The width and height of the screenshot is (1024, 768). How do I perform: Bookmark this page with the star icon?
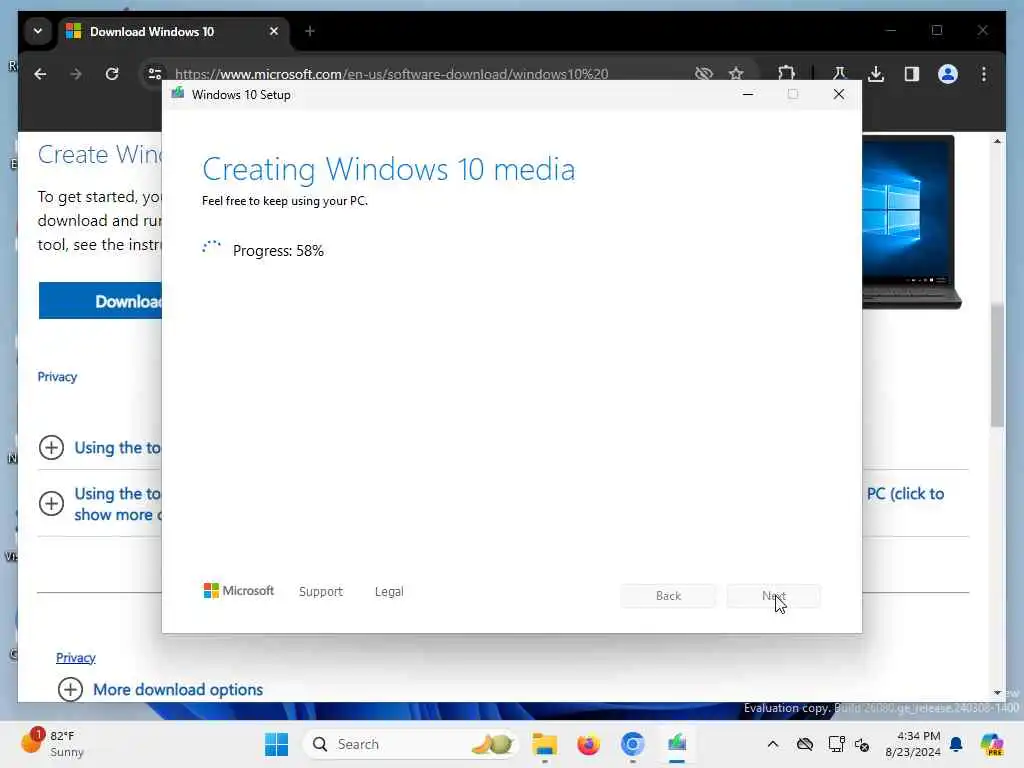736,74
